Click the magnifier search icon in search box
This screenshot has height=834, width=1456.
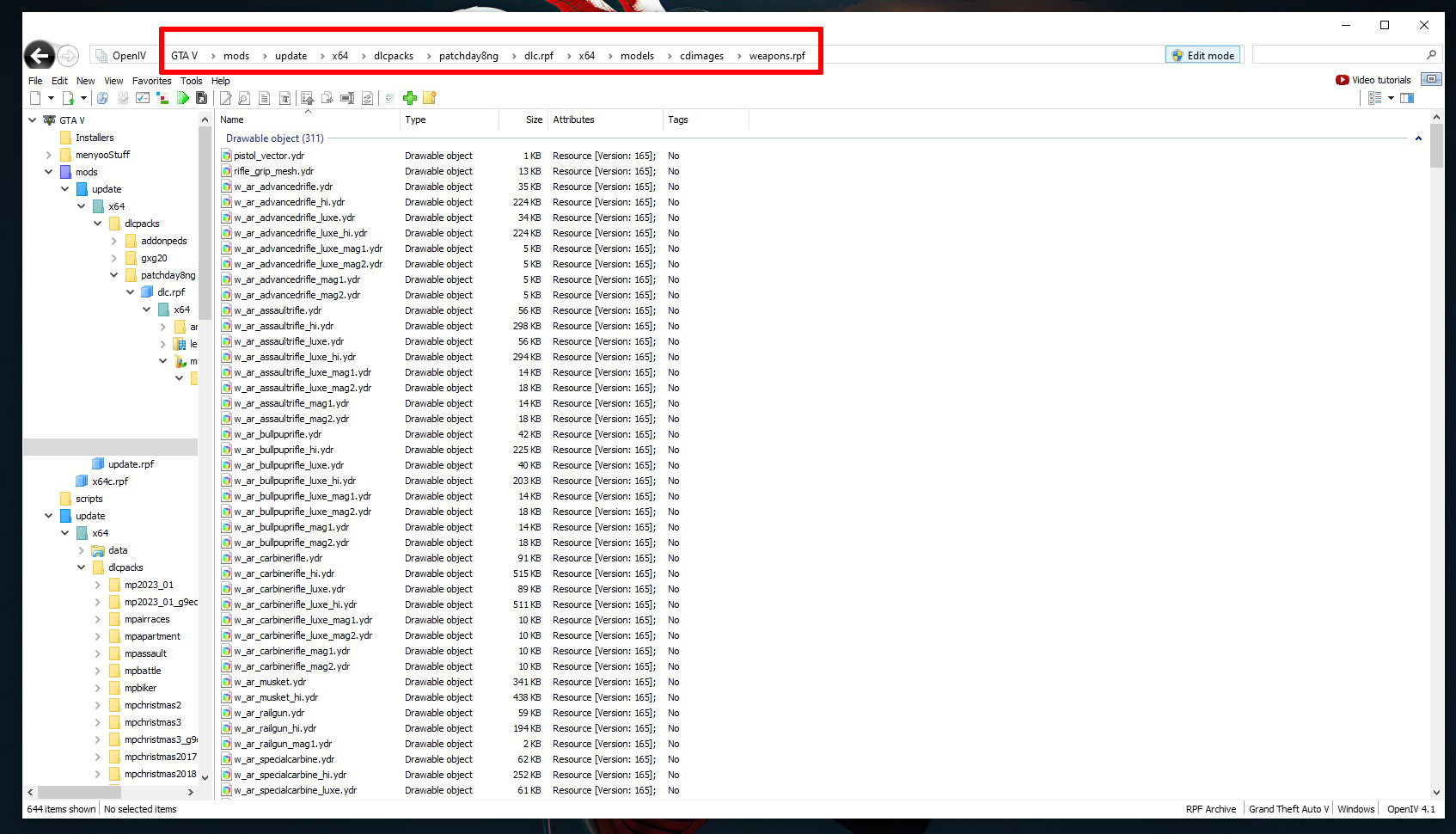(x=1431, y=55)
